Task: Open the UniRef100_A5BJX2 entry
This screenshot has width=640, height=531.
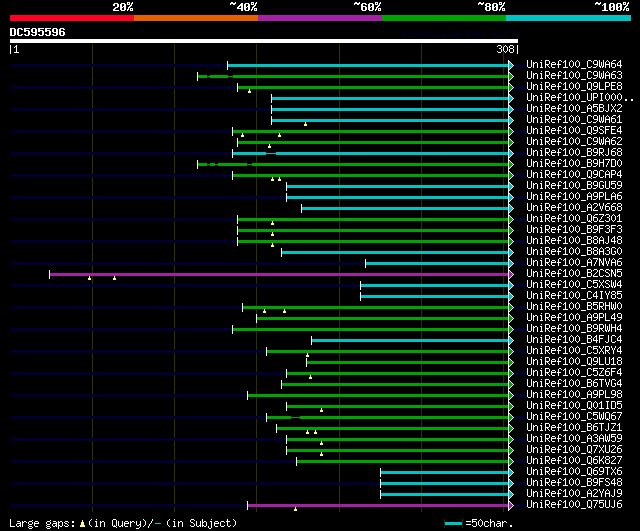Action: tap(574, 109)
